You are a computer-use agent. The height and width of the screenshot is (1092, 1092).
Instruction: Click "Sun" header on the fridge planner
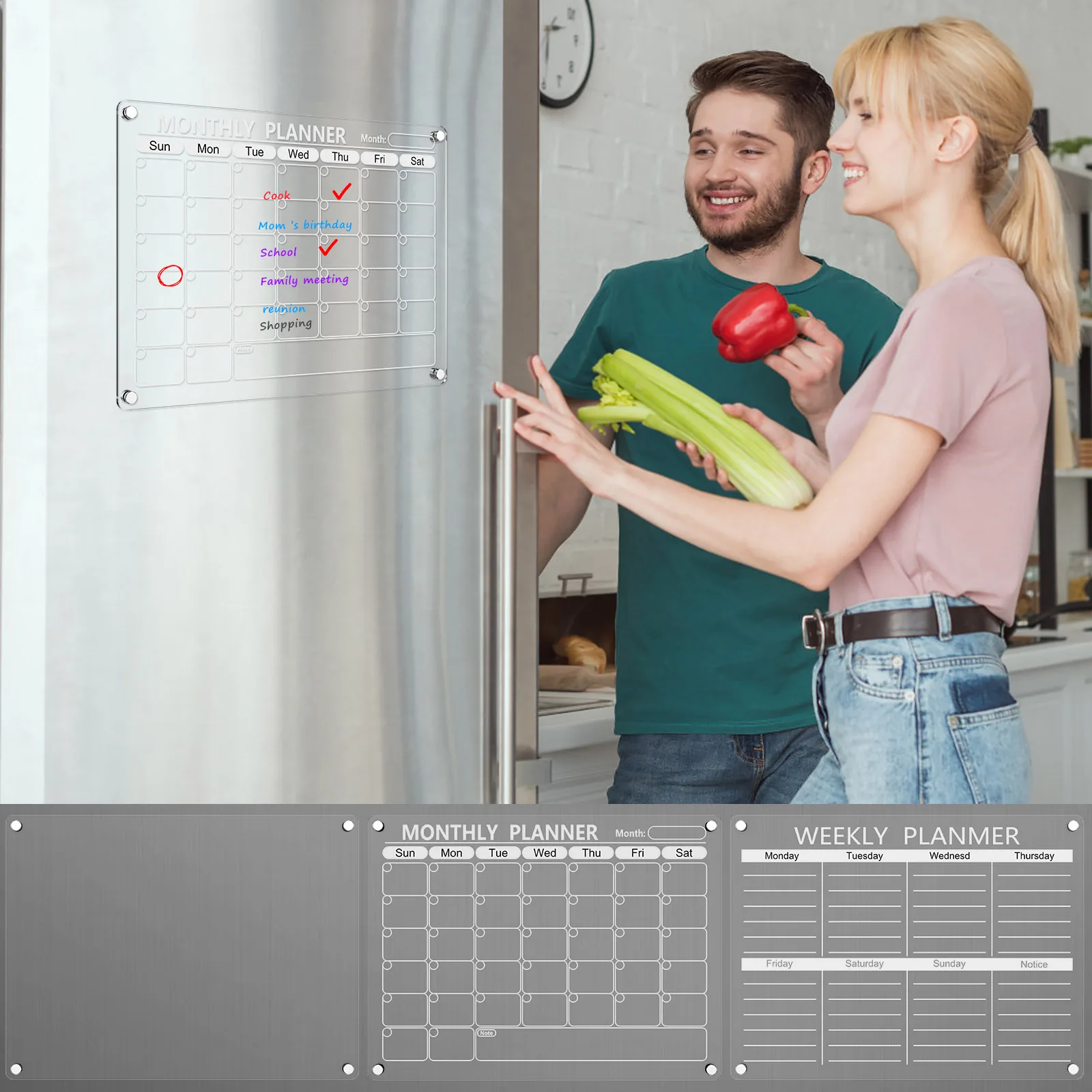click(160, 146)
